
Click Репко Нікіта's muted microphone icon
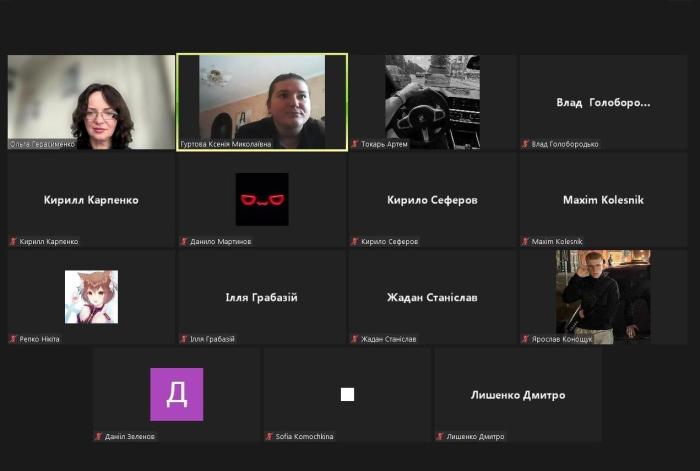coord(13,339)
